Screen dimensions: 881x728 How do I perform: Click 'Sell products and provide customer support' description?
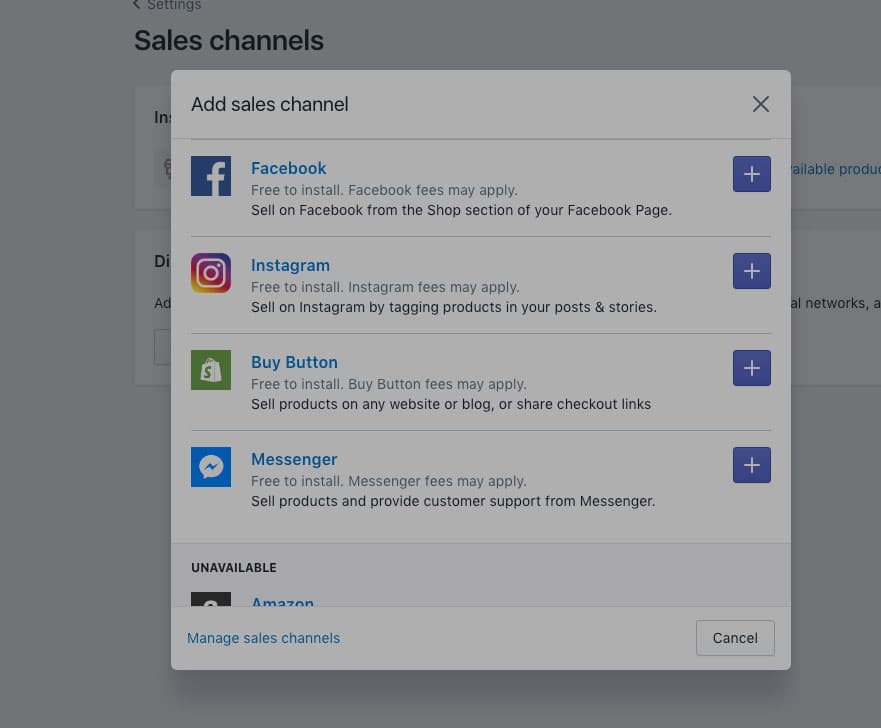point(453,501)
